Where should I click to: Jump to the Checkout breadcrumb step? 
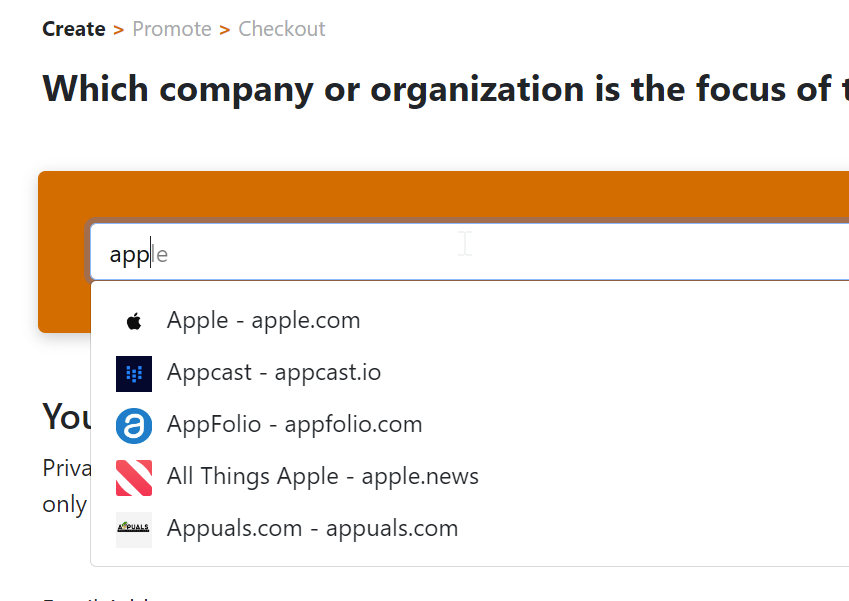coord(282,29)
